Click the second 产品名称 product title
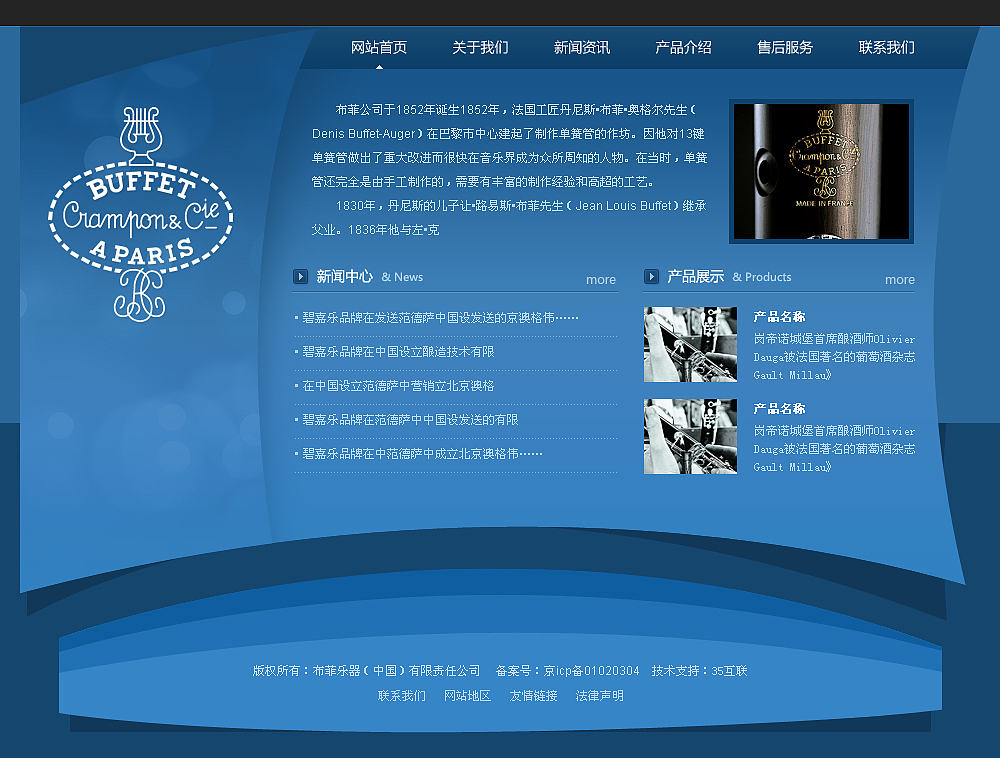The width and height of the screenshot is (1000, 758). tap(779, 408)
